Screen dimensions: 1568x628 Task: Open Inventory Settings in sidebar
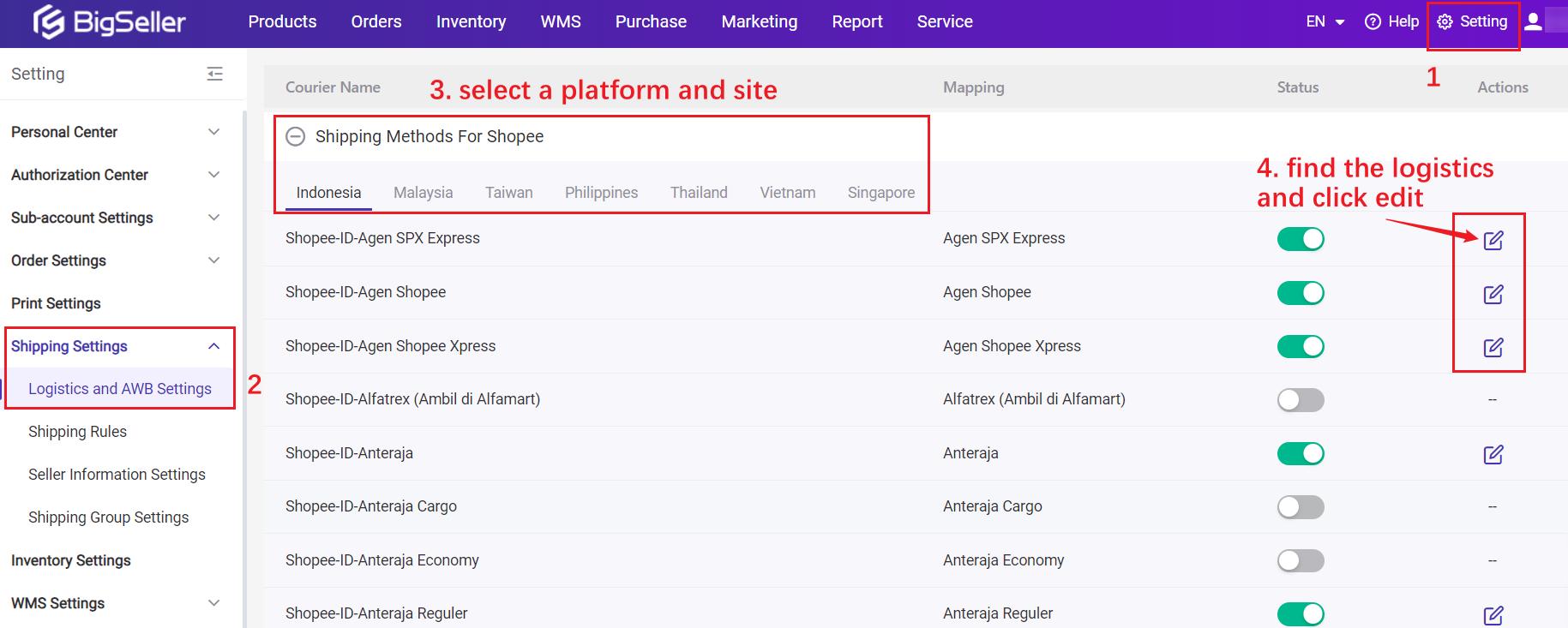coord(71,560)
